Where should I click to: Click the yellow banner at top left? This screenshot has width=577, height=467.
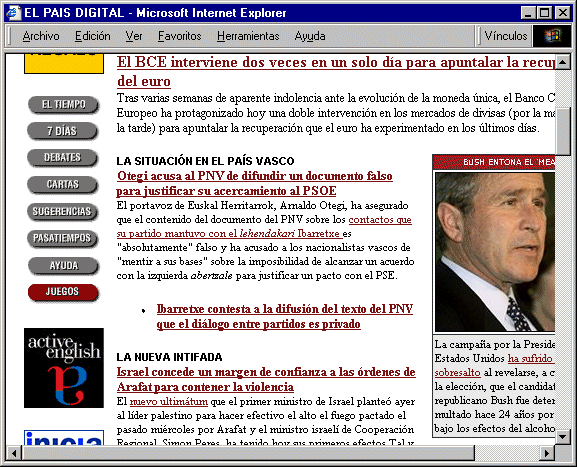point(64,64)
